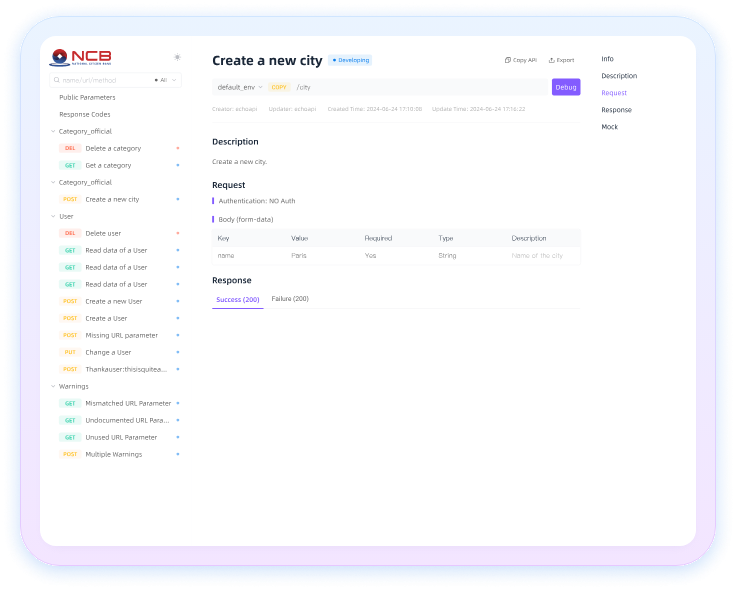Click status dot beside Delete user
Image resolution: width=736 pixels, height=590 pixels.
[178, 233]
